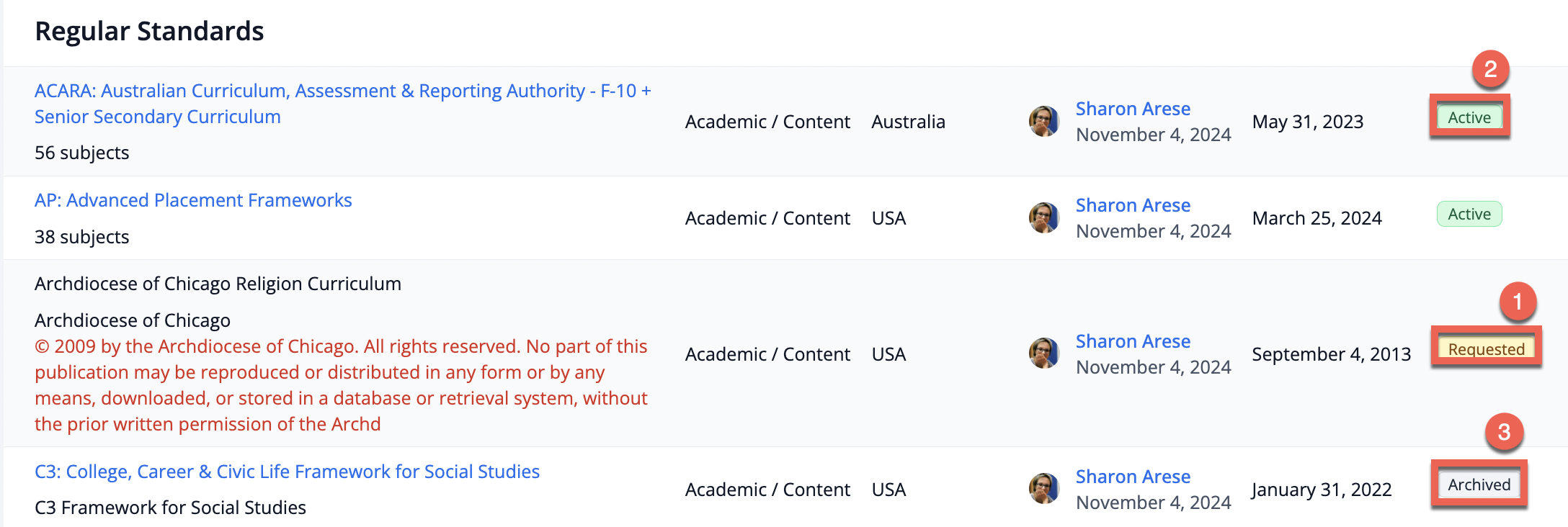Click Sharon Arese's name in the C3 row
1568x527 pixels.
click(1132, 477)
